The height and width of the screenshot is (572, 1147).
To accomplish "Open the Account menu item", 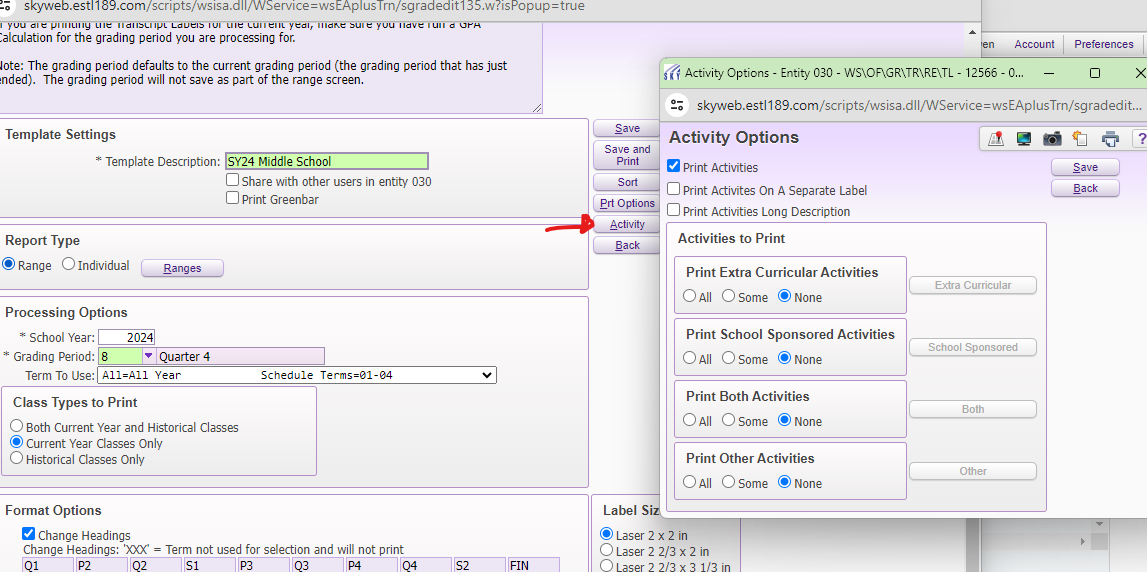I will click(1034, 44).
